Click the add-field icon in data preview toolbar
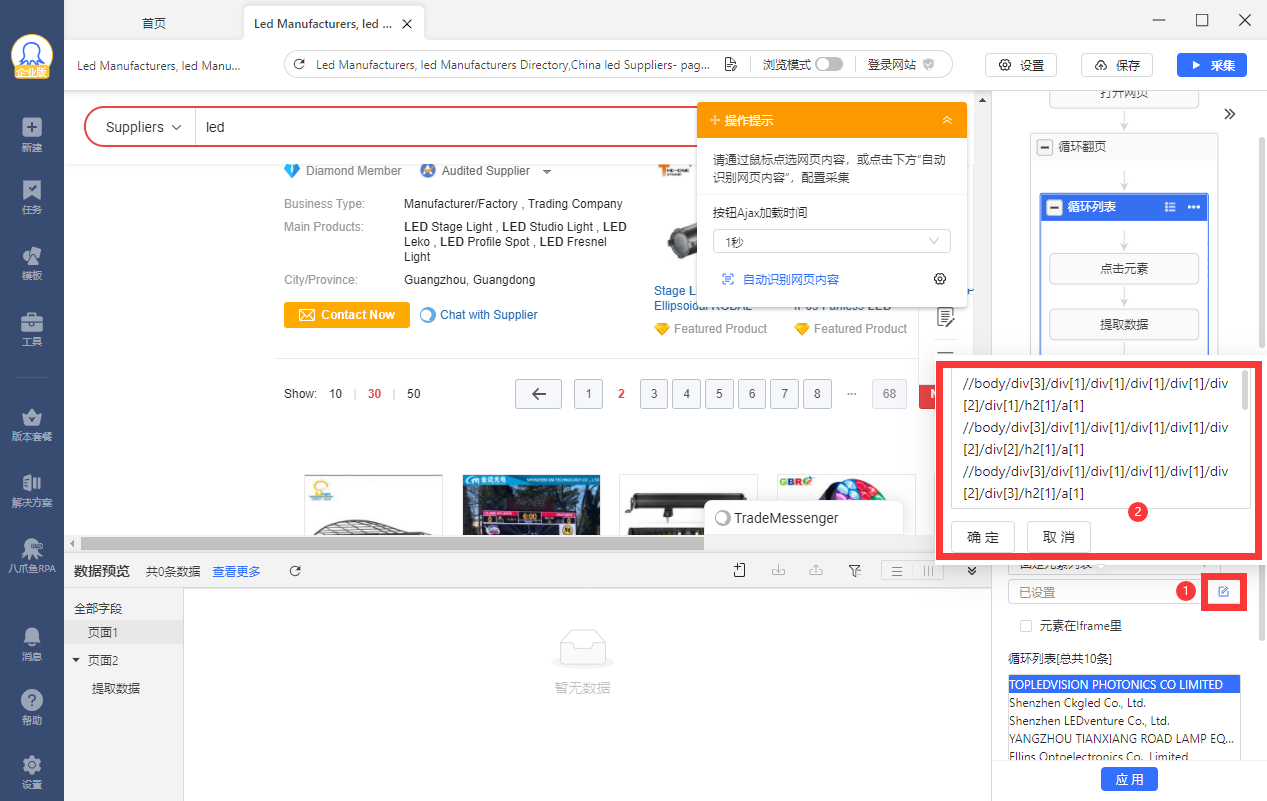Screen dimensions: 1267x801 coord(740,570)
